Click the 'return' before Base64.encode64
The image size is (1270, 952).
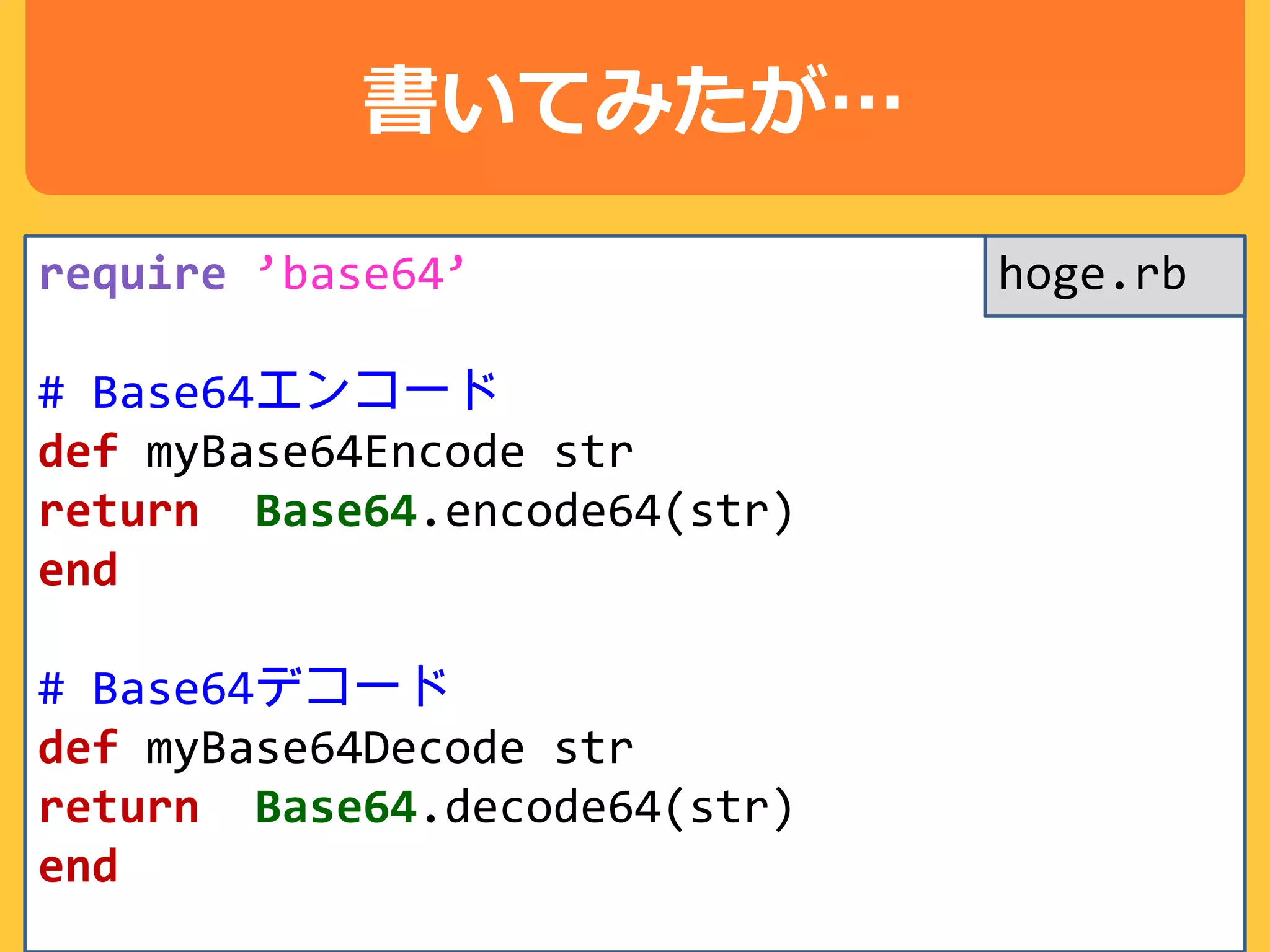click(118, 512)
